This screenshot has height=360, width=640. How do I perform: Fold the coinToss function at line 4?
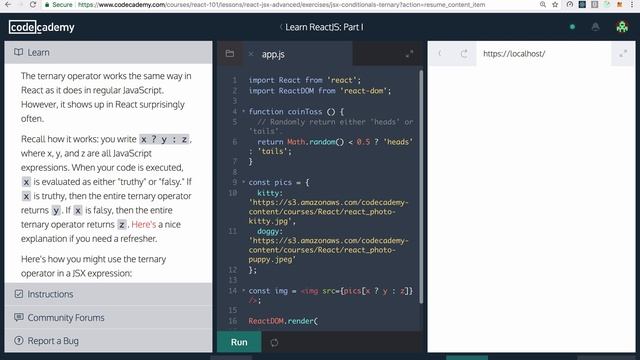click(244, 111)
